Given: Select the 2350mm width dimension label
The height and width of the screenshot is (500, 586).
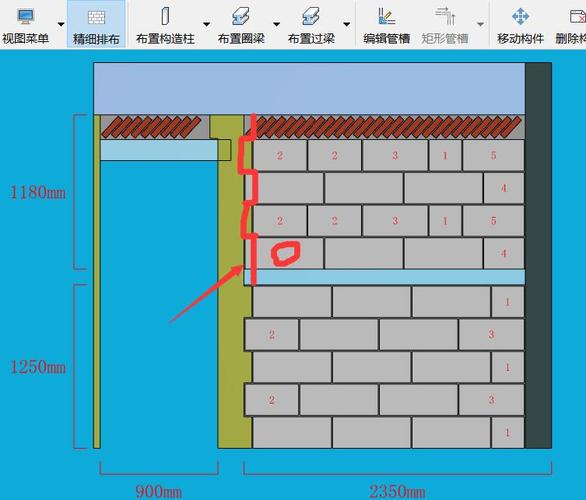Looking at the screenshot, I should pos(397,491).
